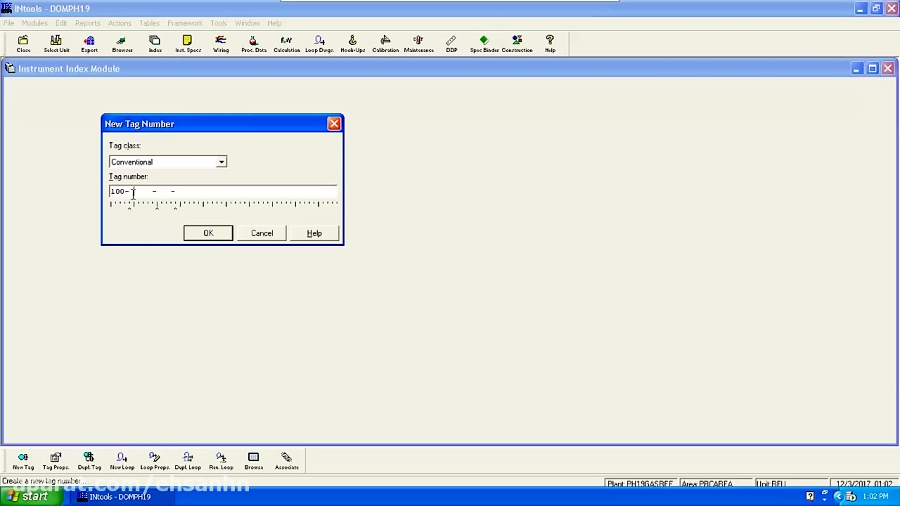Click the Help button in dialog
Screen dimensions: 900x506
point(314,233)
